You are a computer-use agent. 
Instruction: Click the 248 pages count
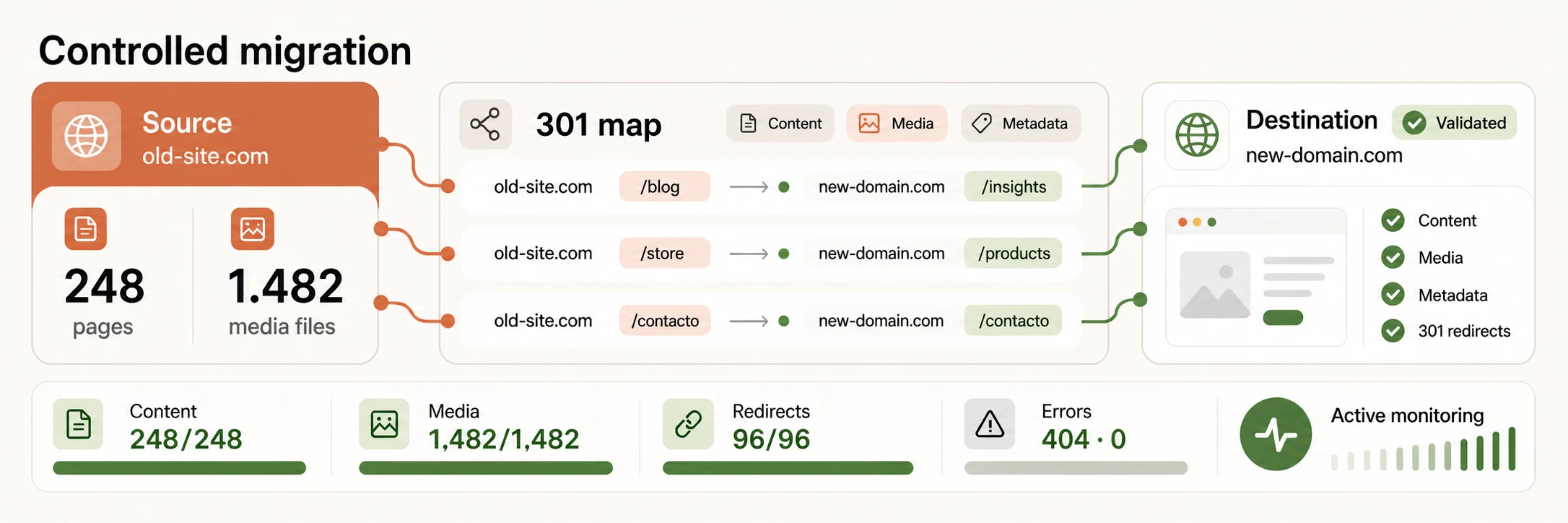pos(105,287)
